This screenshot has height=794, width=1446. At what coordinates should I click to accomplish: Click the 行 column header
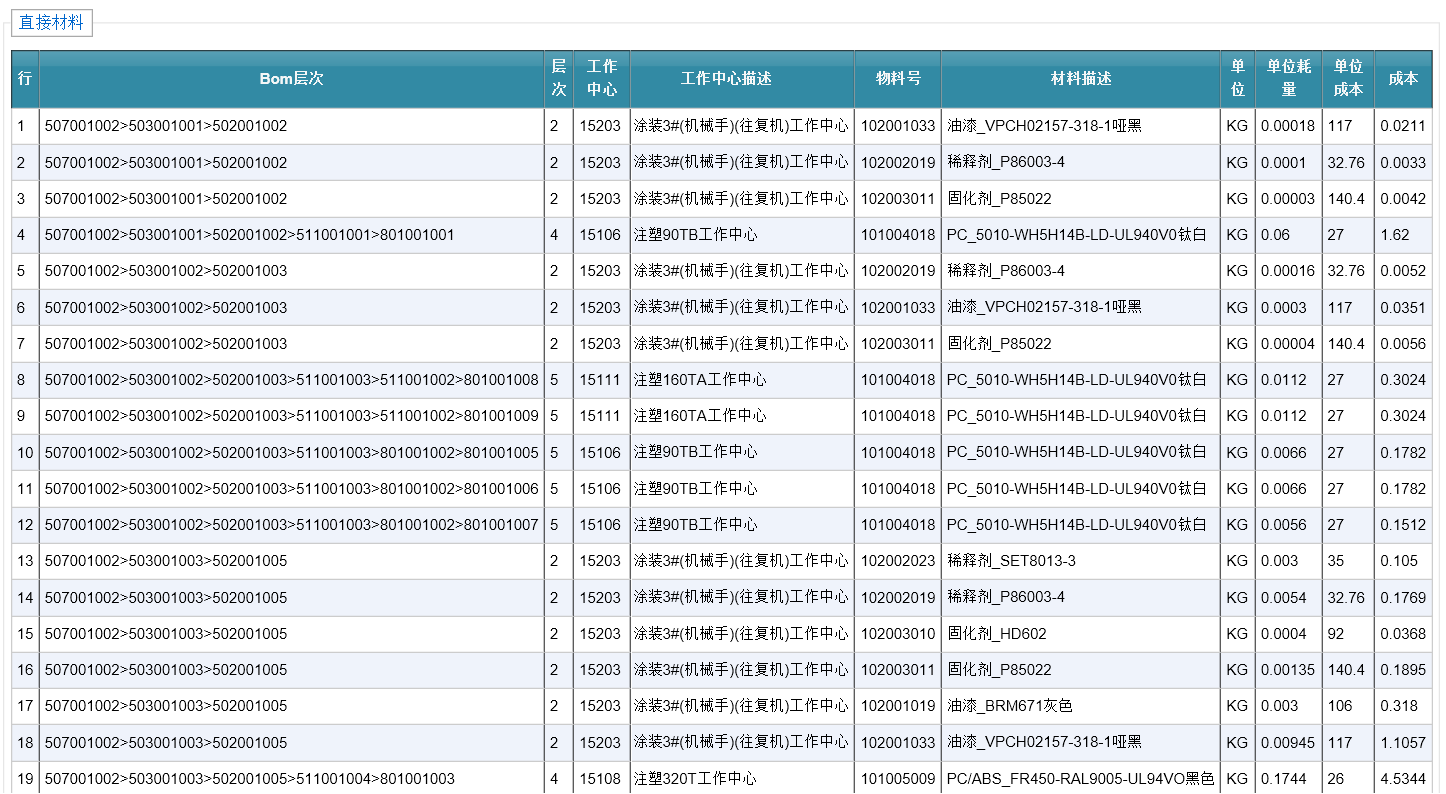tap(25, 78)
